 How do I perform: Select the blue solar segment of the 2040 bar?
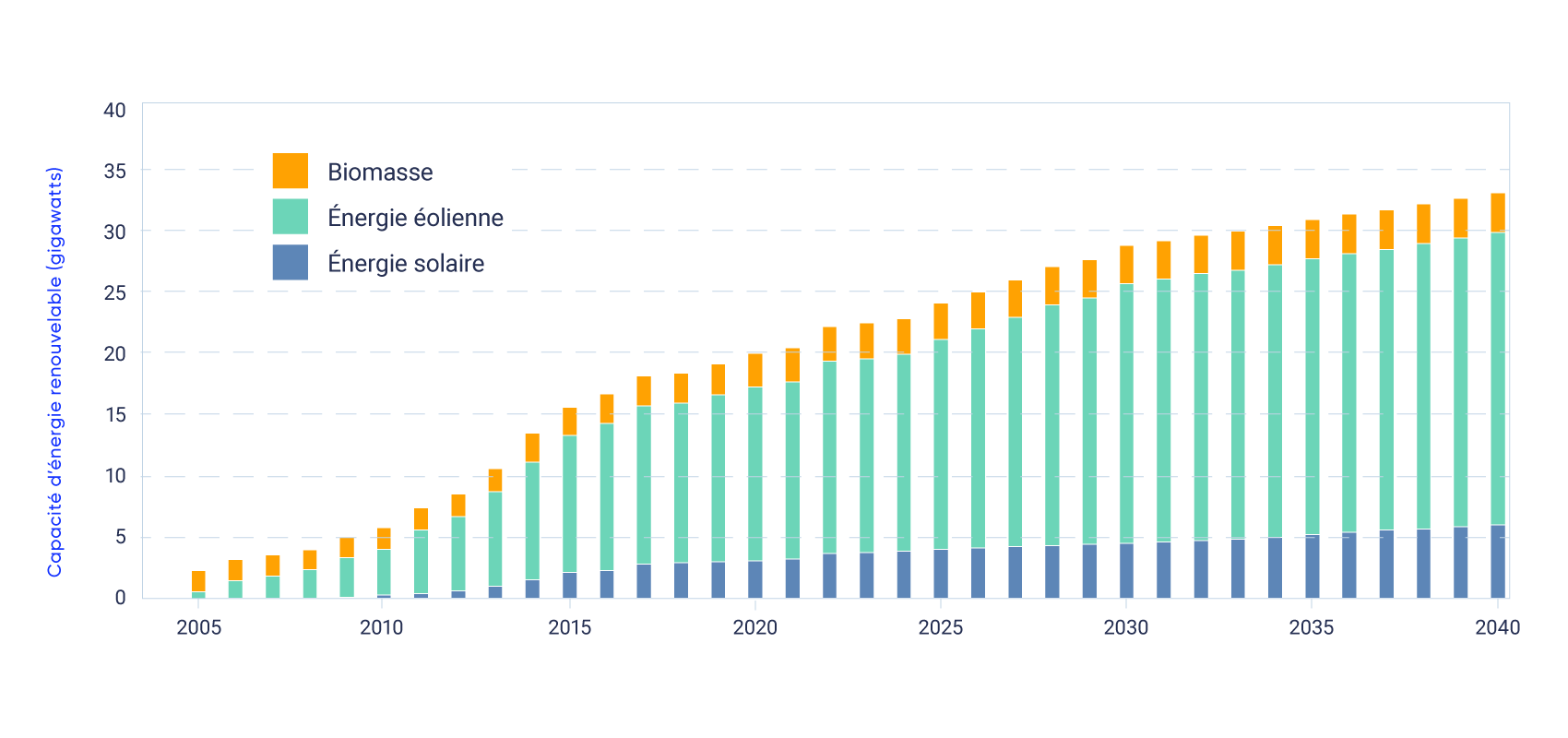(1498, 562)
